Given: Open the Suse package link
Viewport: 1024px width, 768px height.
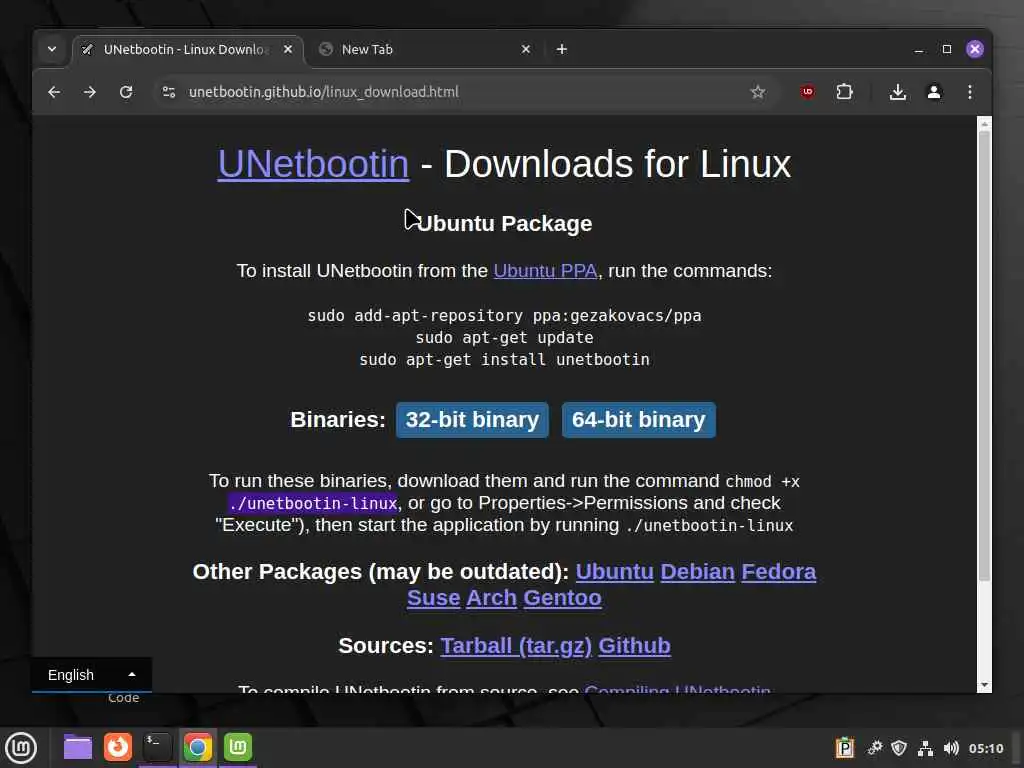Looking at the screenshot, I should (434, 598).
